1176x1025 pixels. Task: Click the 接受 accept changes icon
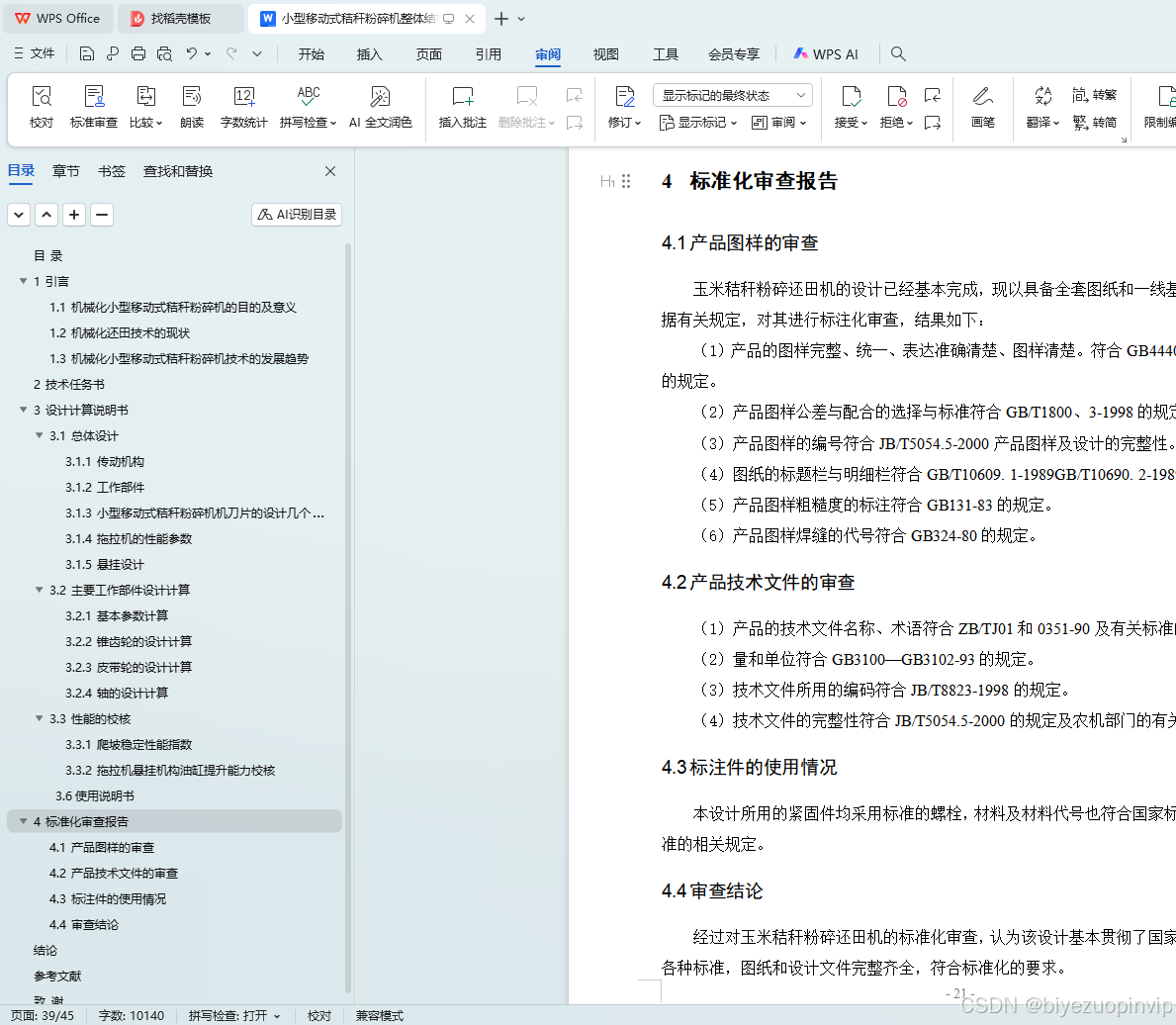pyautogui.click(x=851, y=107)
